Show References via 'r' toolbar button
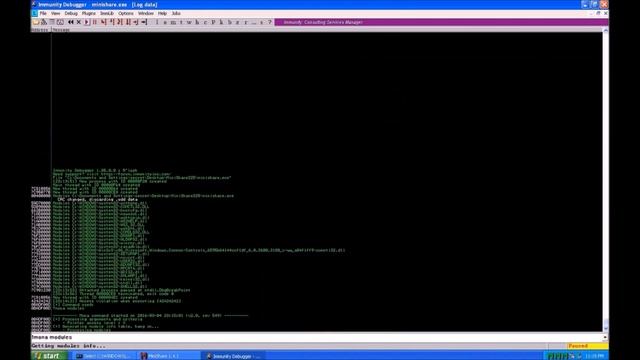Image resolution: width=640 pixels, height=360 pixels. (x=246, y=22)
